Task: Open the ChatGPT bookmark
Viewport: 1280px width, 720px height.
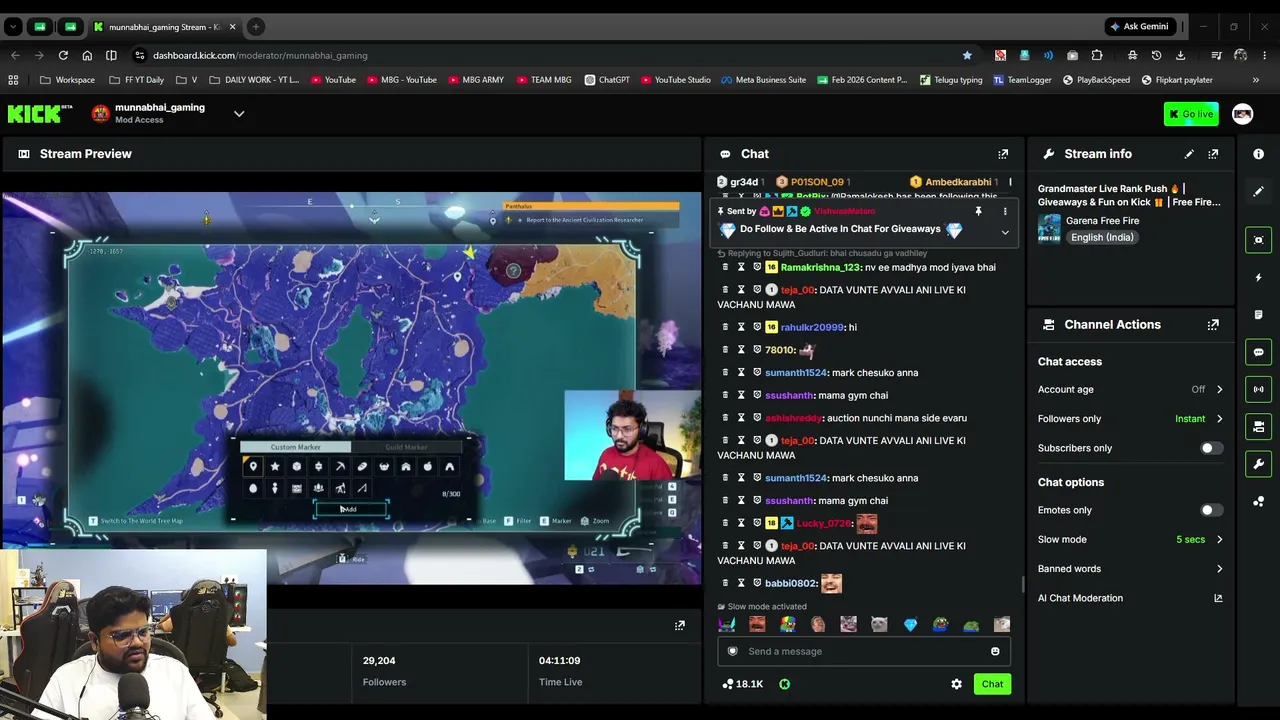Action: pyautogui.click(x=607, y=80)
